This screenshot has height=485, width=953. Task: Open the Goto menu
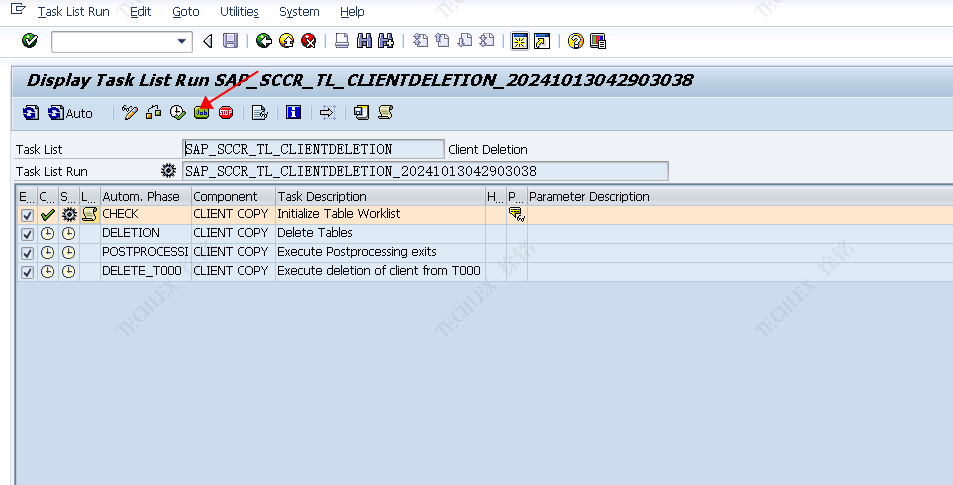pyautogui.click(x=185, y=12)
